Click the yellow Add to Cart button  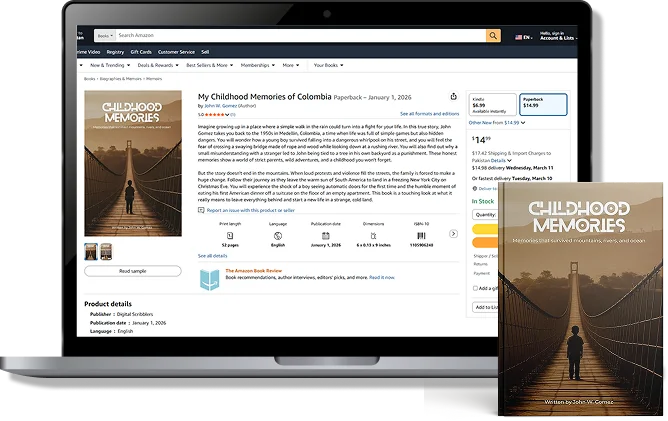(x=485, y=229)
